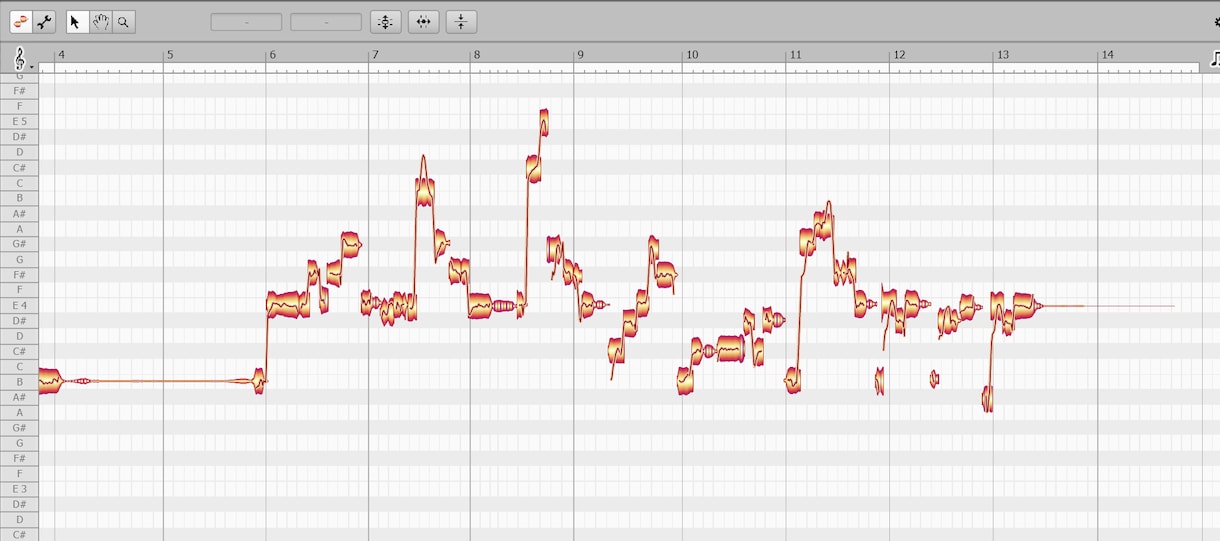Pick the magnifier zoom tool

click(x=123, y=21)
